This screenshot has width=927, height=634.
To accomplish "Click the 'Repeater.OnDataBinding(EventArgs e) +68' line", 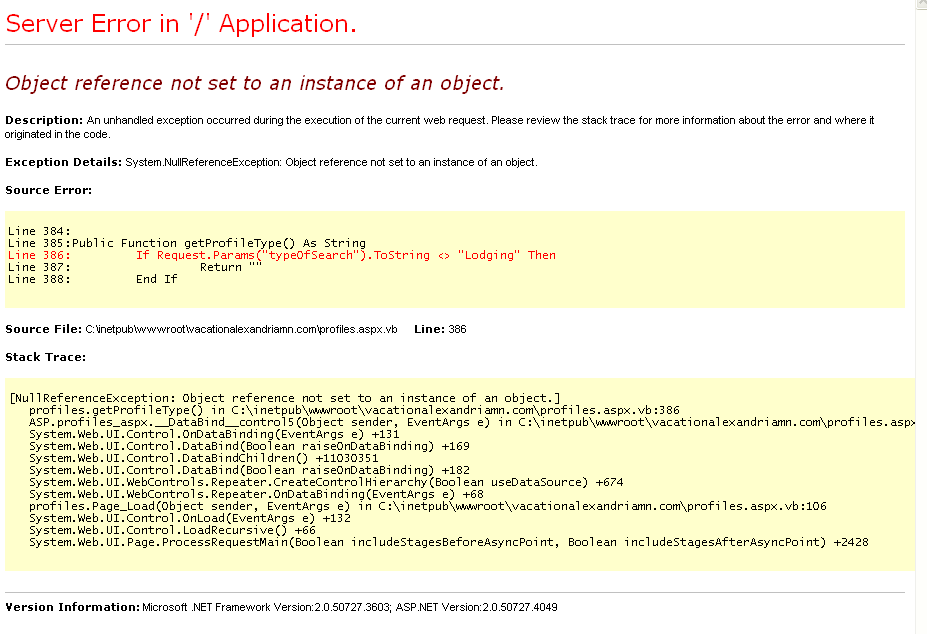I will (256, 494).
